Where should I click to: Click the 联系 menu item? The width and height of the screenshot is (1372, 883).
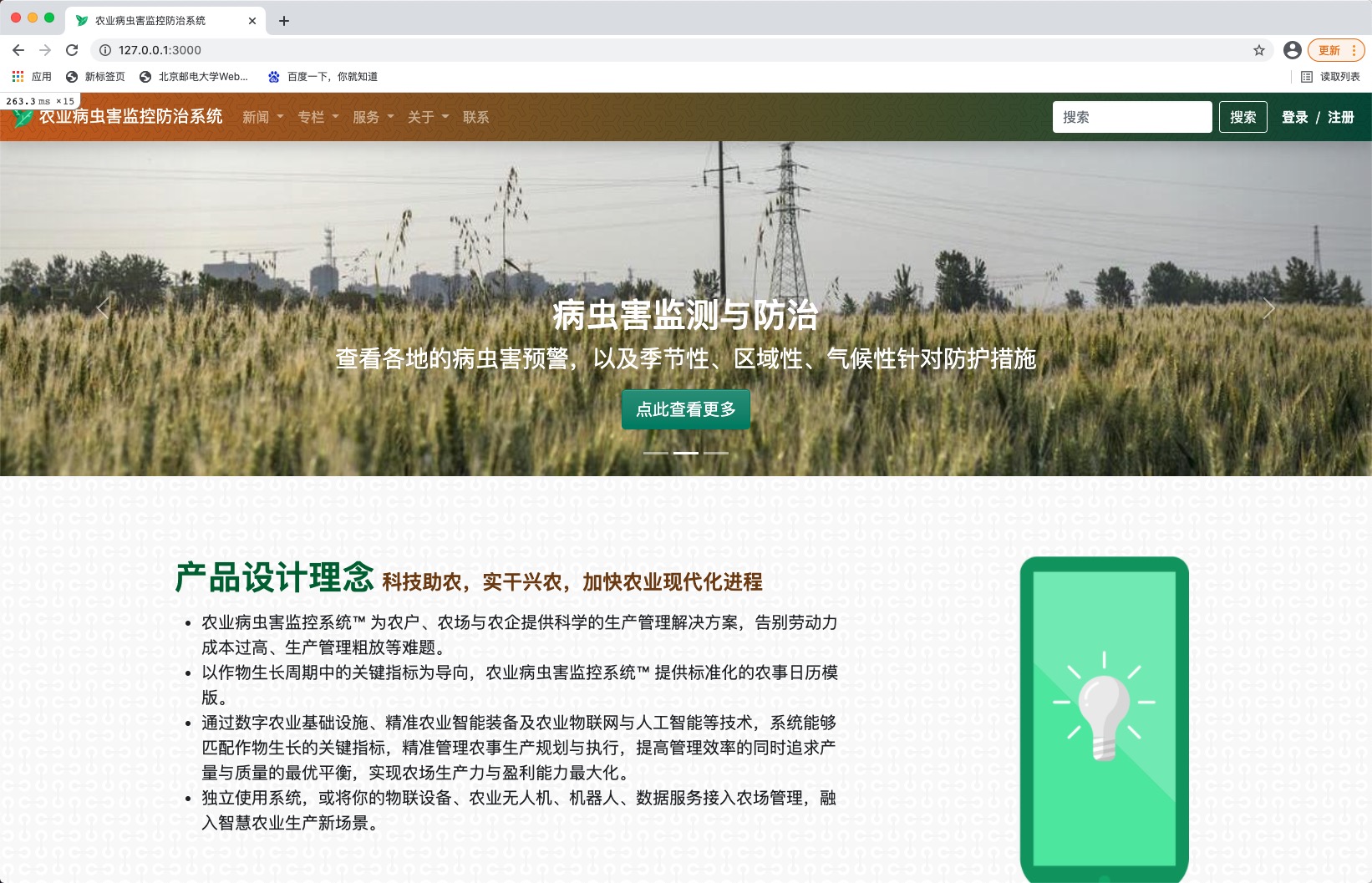[475, 117]
